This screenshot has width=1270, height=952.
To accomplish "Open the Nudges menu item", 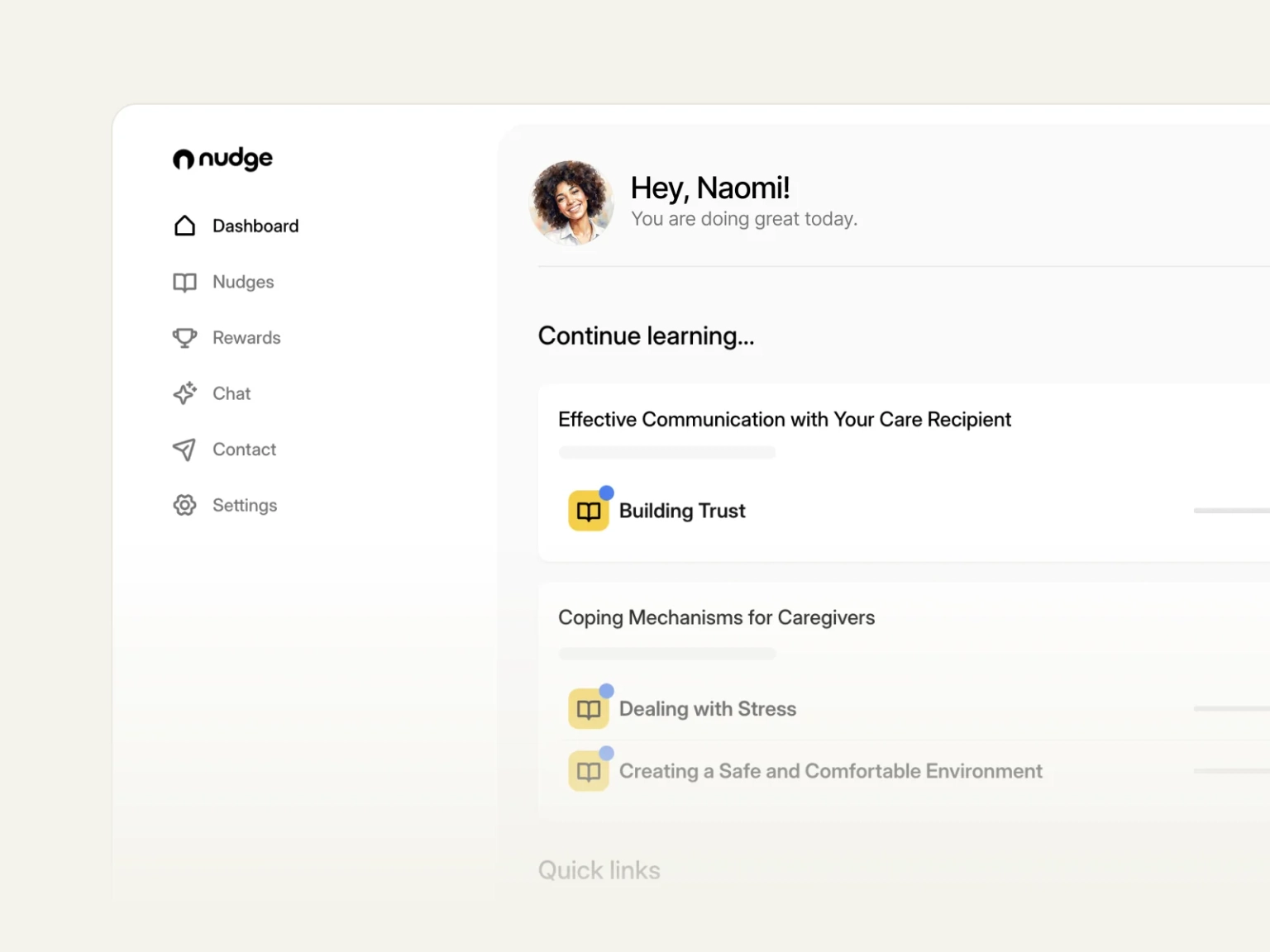I will [x=243, y=283].
